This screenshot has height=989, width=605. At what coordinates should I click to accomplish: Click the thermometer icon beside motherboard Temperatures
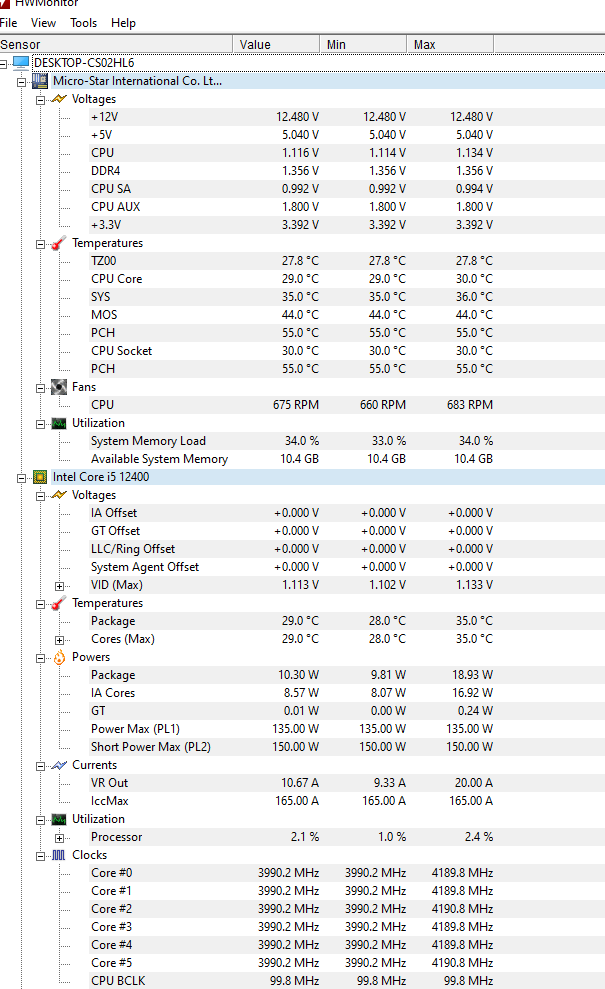pos(59,243)
